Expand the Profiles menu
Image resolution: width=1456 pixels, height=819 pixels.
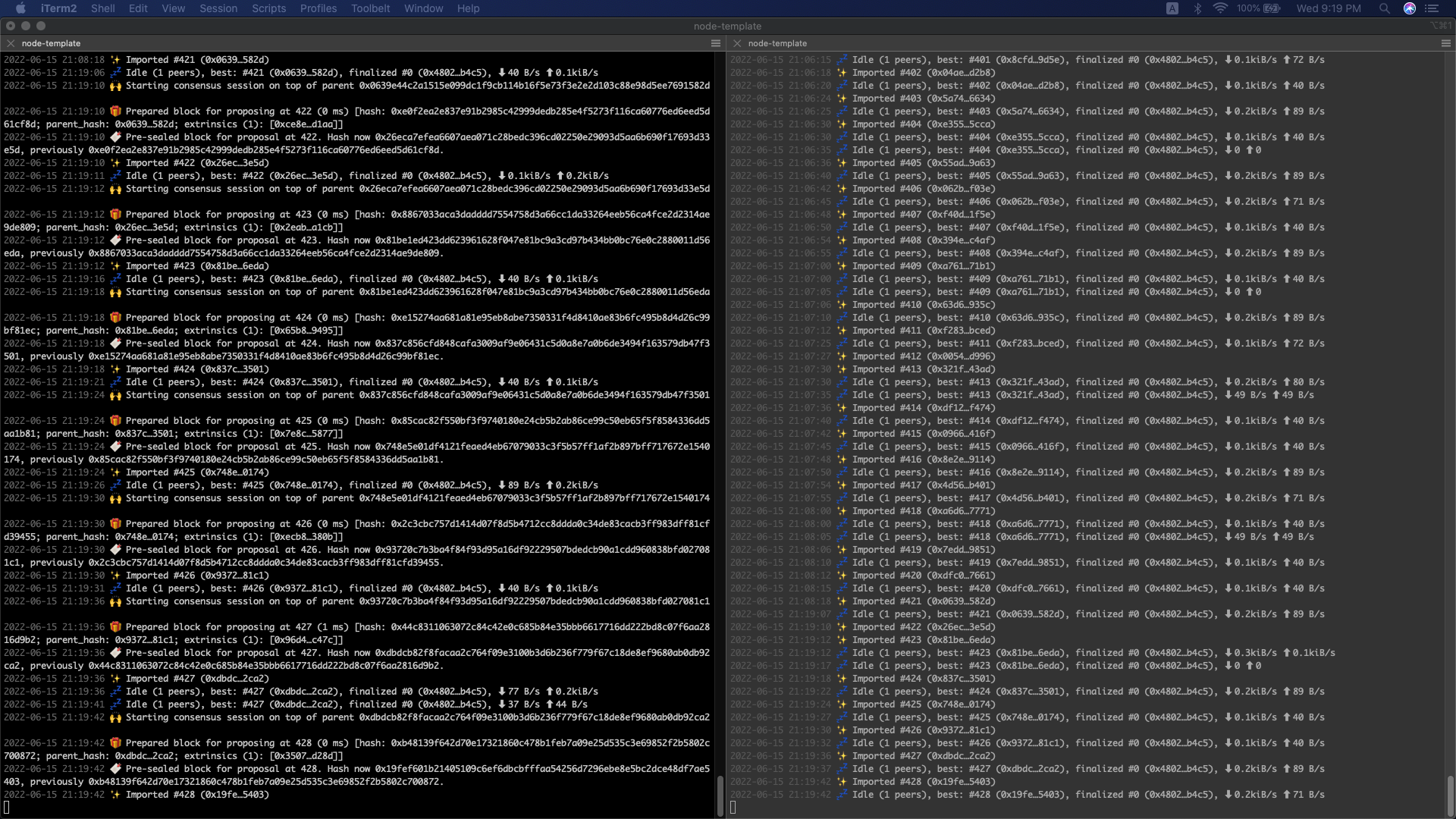click(x=318, y=8)
